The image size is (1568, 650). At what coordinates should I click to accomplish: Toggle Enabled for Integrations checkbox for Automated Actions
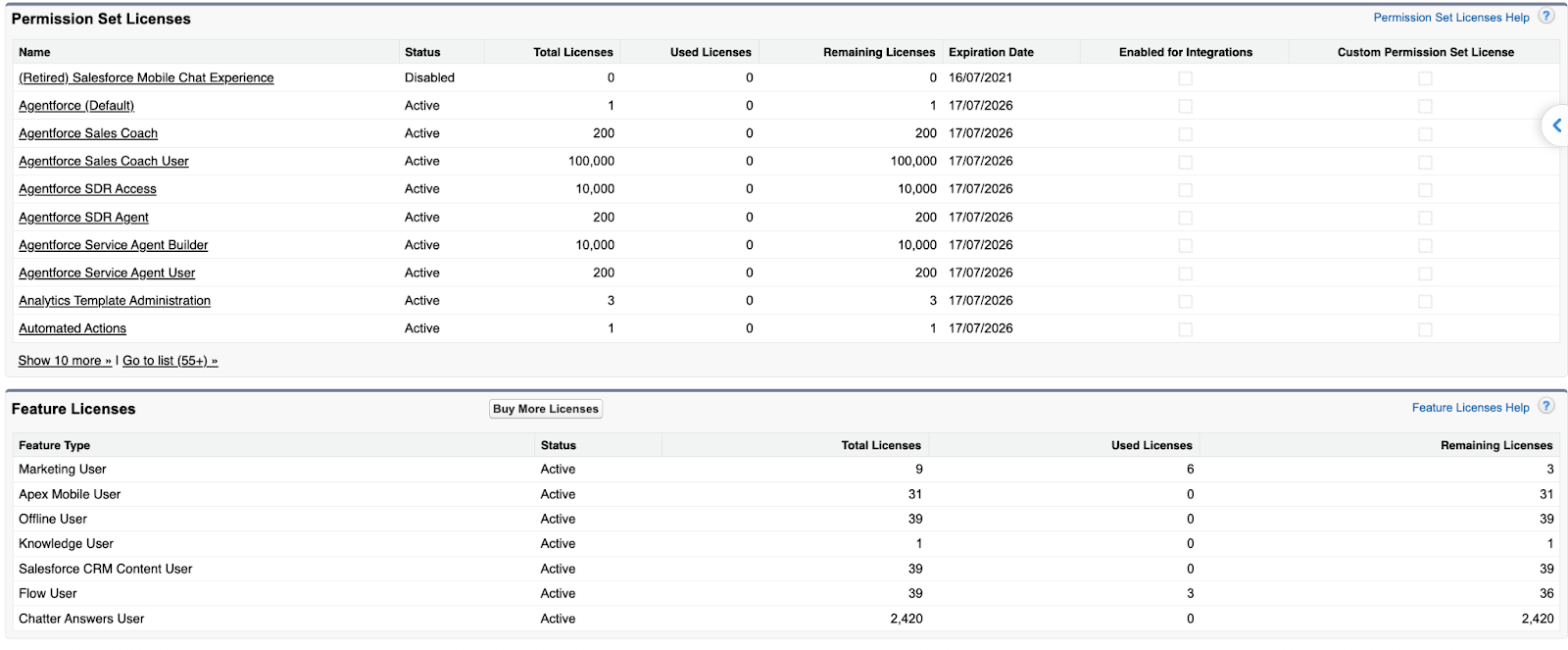click(1185, 329)
